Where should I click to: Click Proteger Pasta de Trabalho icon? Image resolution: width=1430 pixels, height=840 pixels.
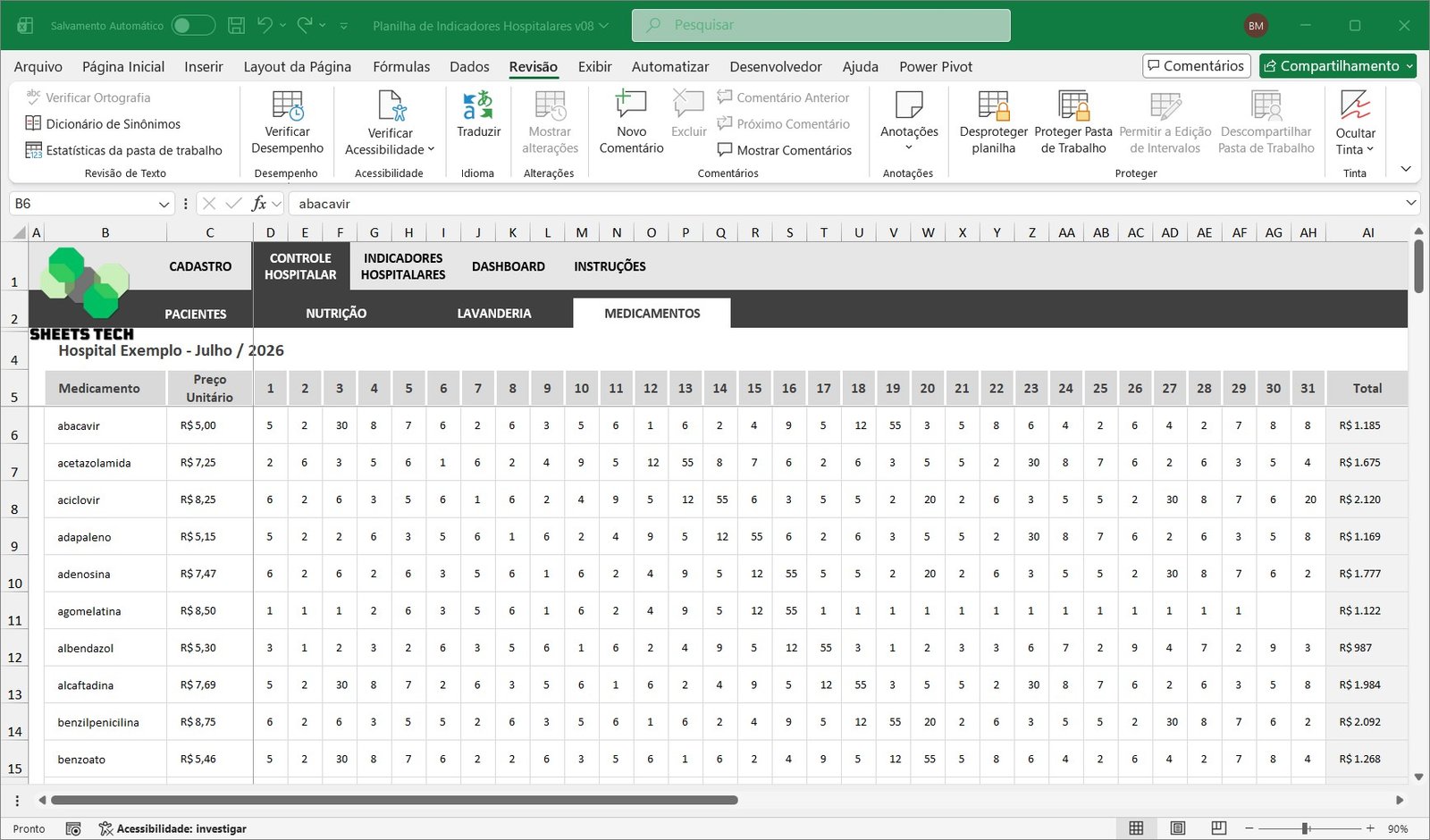tap(1073, 106)
